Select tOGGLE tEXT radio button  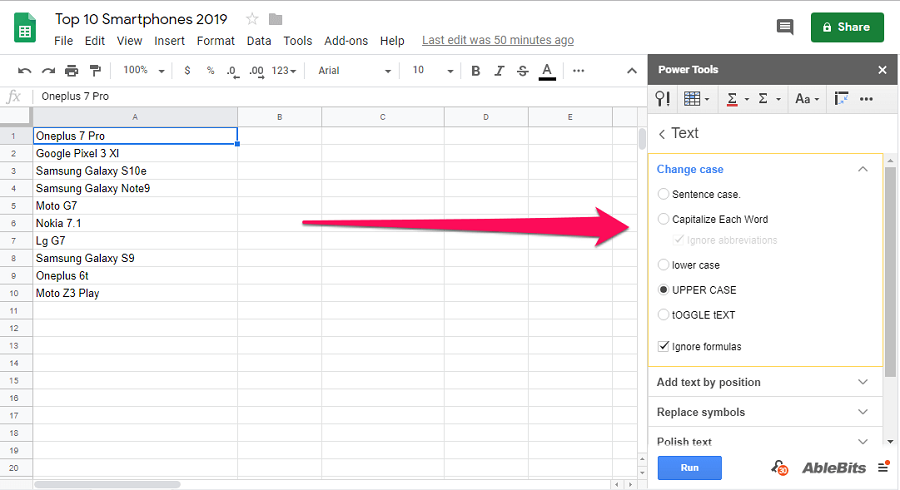tap(664, 314)
